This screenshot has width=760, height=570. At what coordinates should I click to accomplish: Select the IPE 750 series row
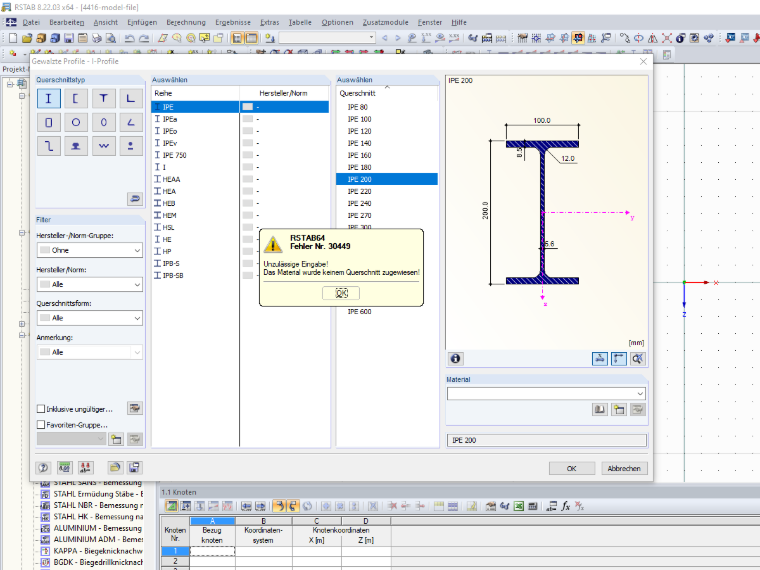240,155
